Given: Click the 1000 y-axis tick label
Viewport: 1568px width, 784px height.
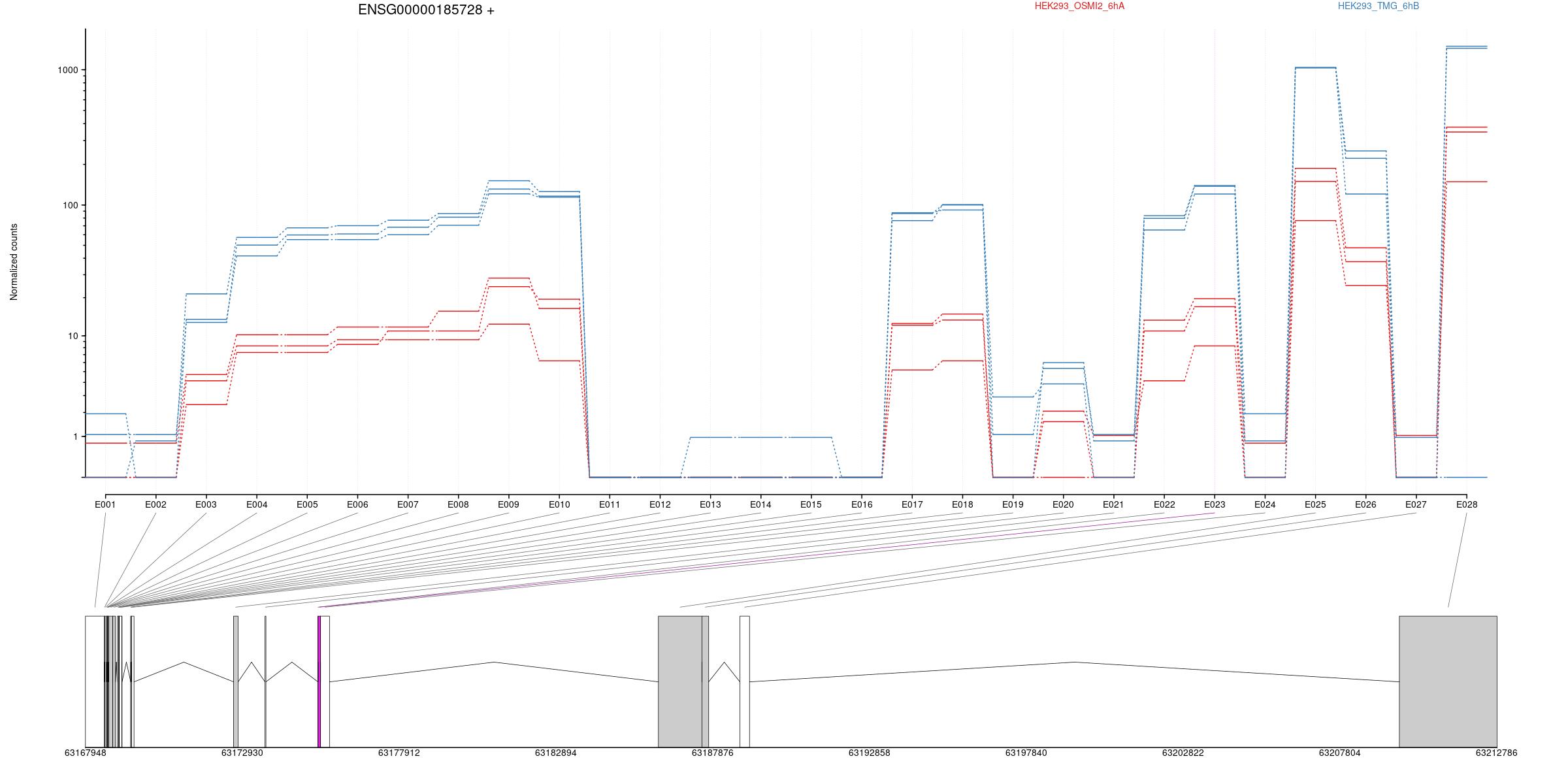Looking at the screenshot, I should click(x=68, y=70).
